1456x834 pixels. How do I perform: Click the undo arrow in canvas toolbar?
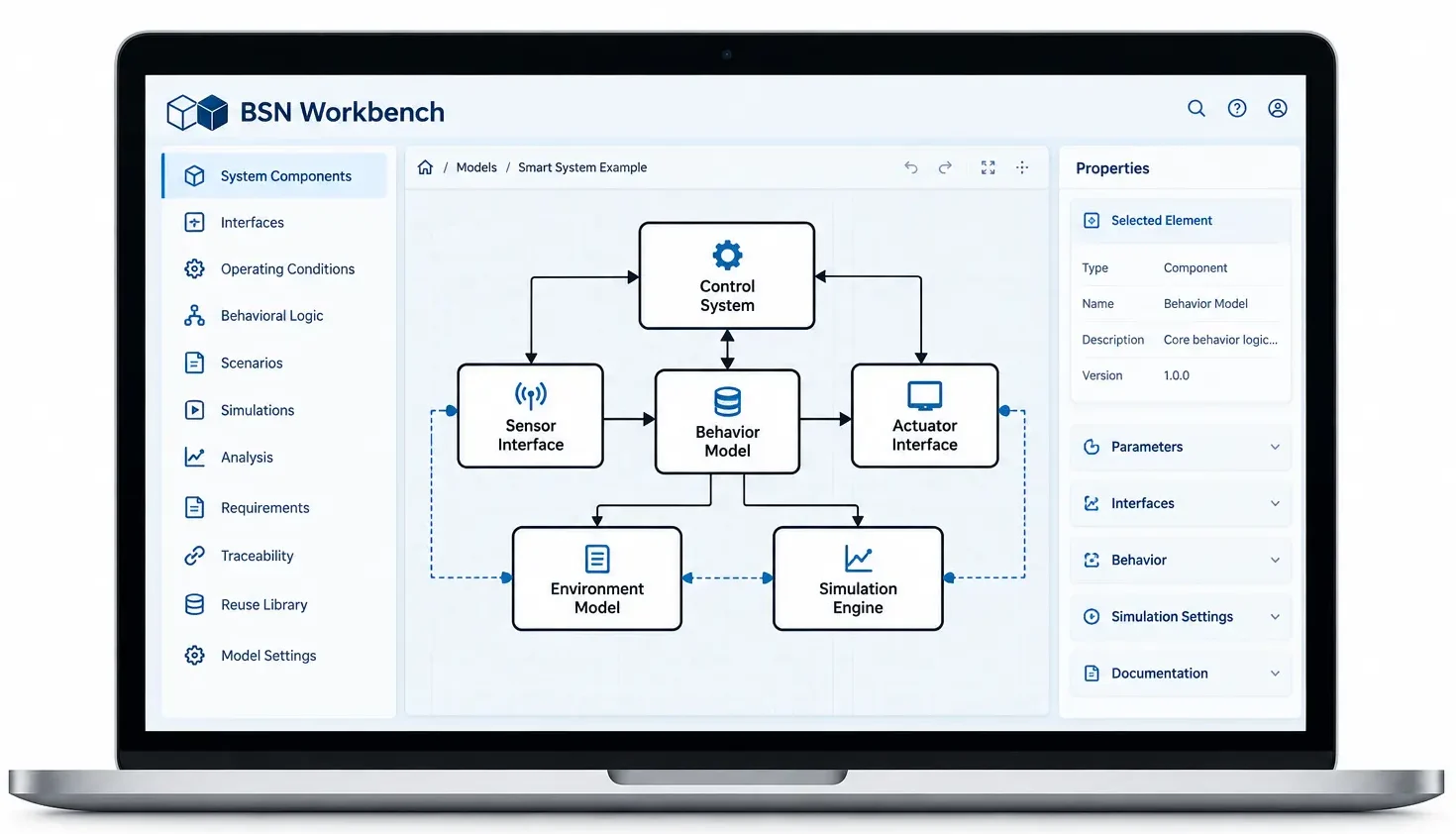[911, 167]
